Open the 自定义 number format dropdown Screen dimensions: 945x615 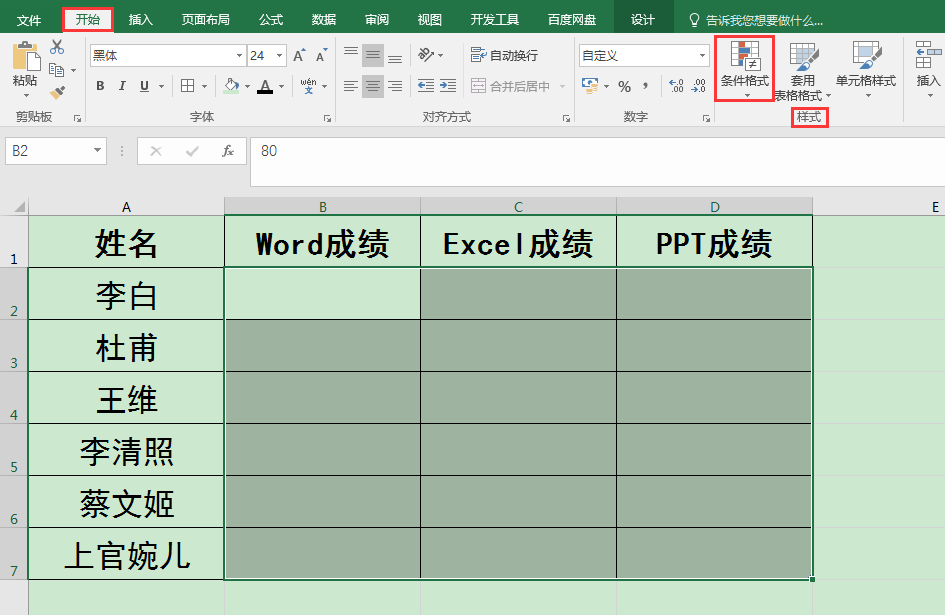tap(703, 55)
